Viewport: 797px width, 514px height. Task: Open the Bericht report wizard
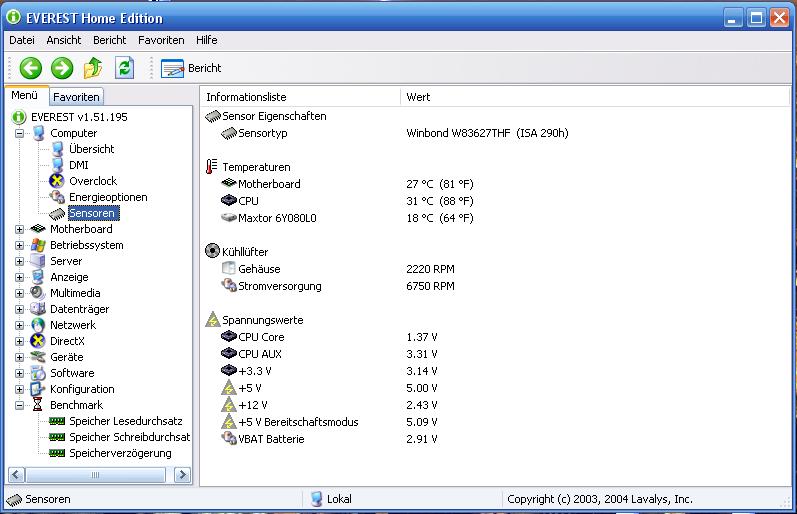coord(191,68)
